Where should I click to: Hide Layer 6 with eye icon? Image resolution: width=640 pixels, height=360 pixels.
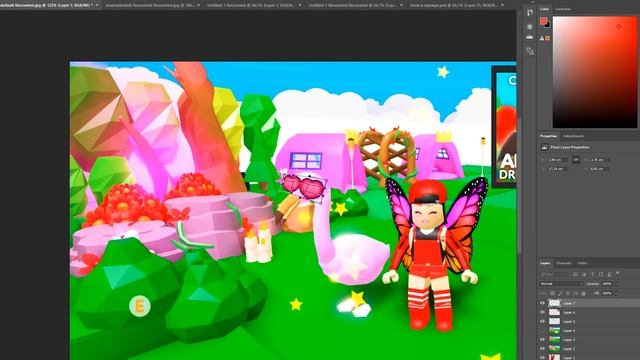point(542,312)
